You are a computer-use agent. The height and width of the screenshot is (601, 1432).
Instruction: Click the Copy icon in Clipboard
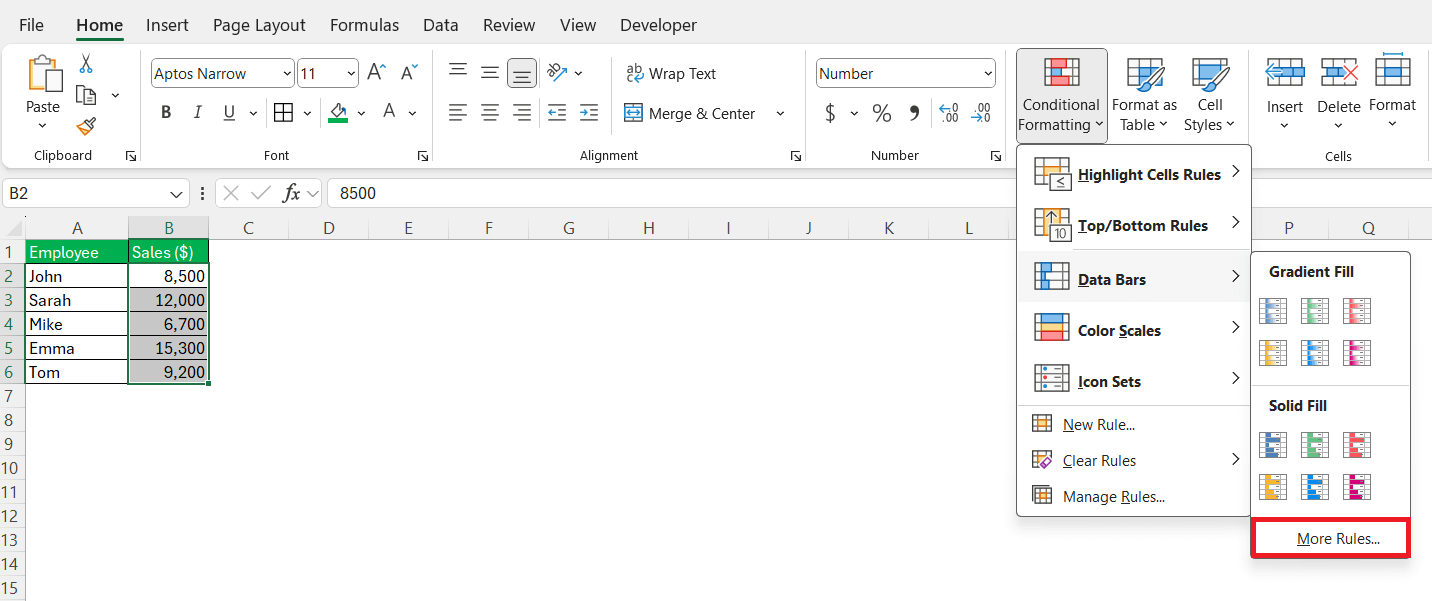(86, 95)
